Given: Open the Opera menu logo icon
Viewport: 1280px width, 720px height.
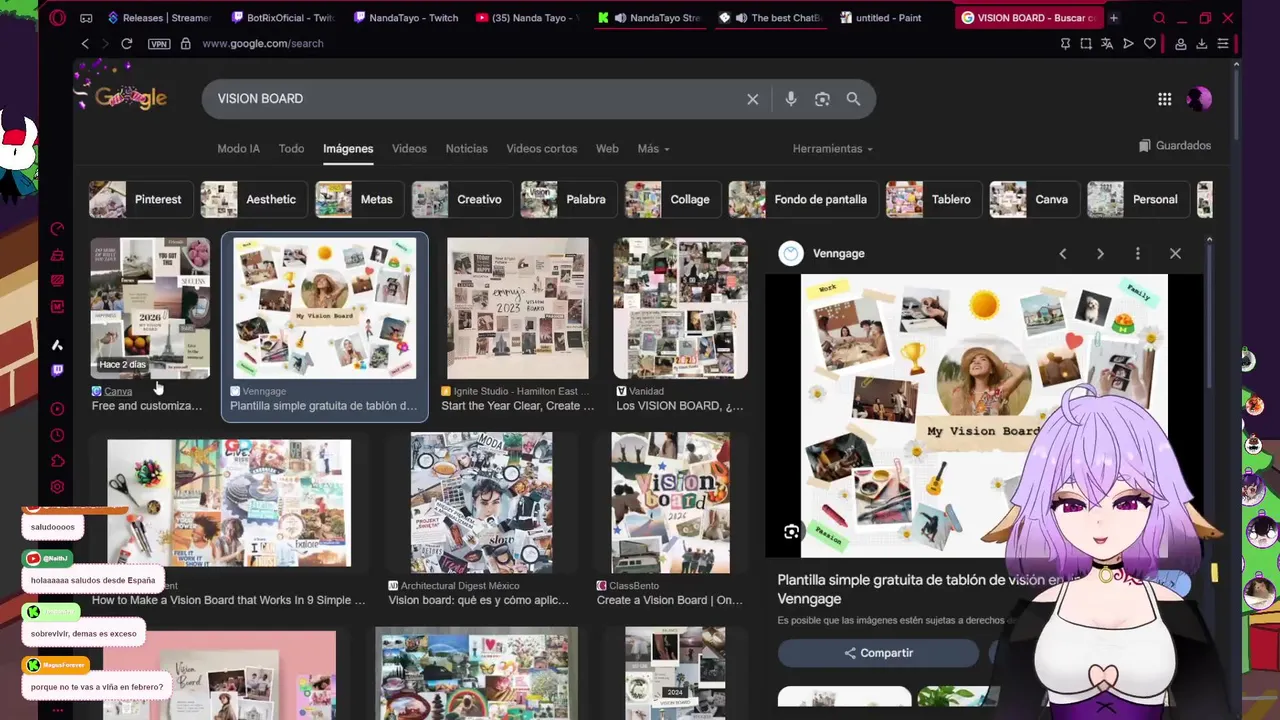Looking at the screenshot, I should pos(58,17).
